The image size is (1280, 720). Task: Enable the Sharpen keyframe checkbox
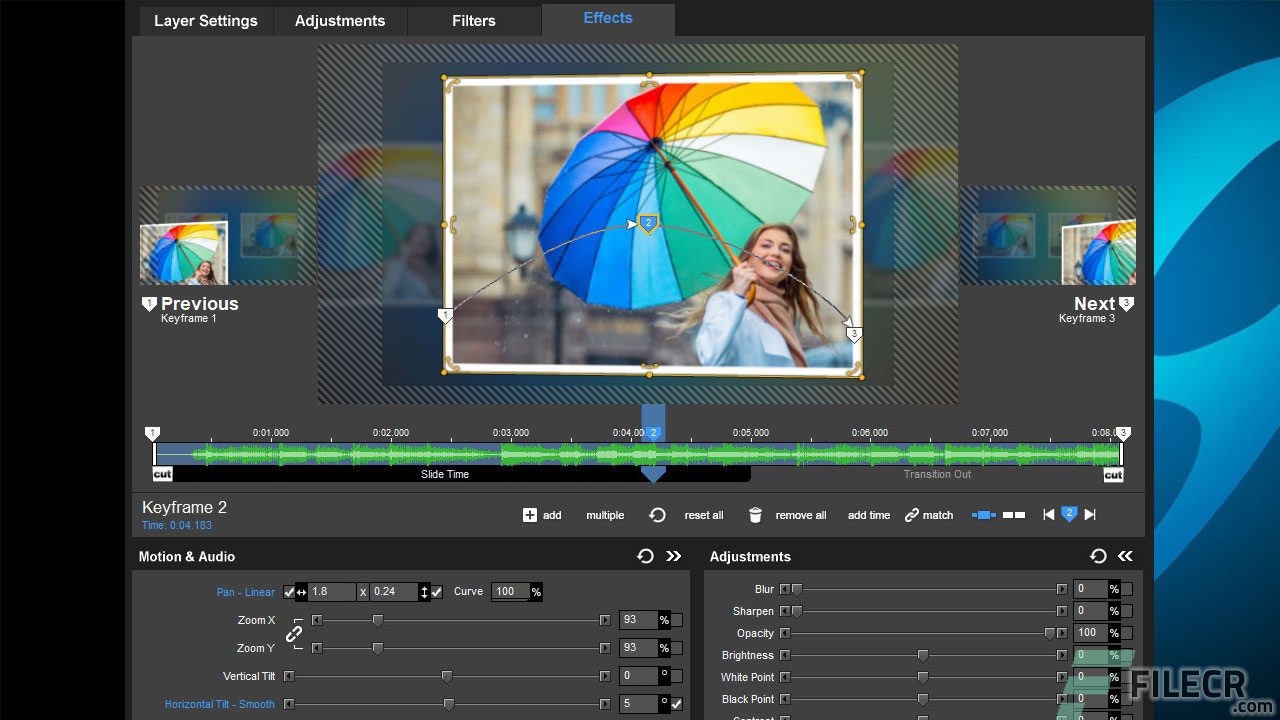(1127, 611)
